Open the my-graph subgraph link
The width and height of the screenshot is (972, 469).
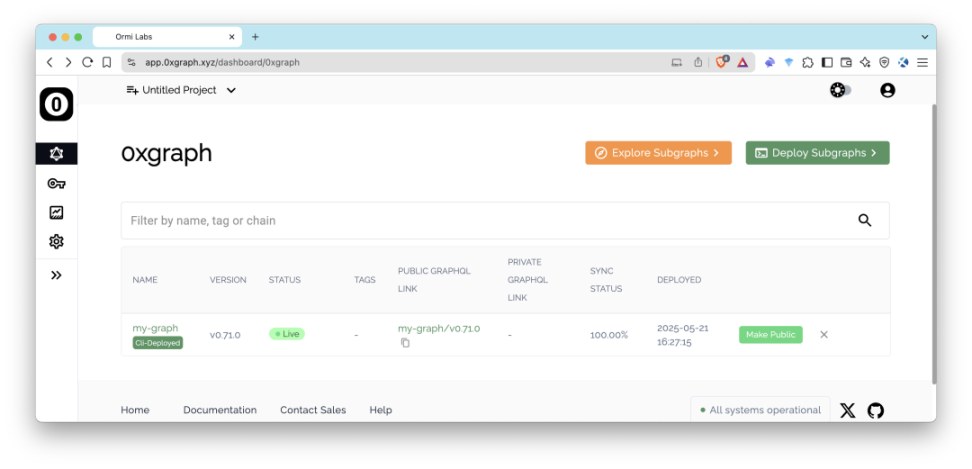(x=155, y=328)
